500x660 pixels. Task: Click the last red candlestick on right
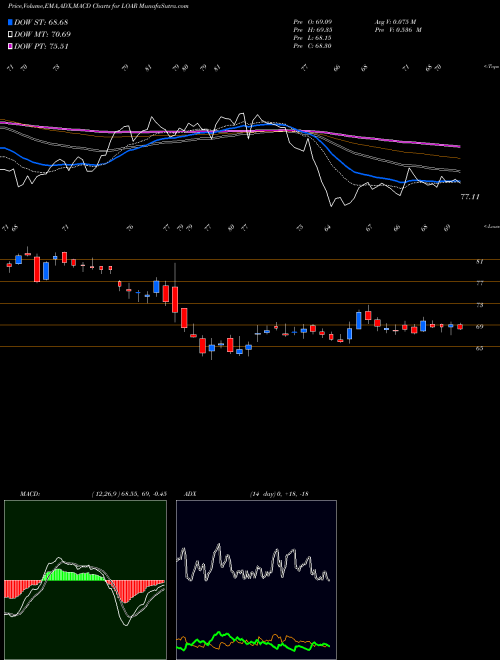460,327
